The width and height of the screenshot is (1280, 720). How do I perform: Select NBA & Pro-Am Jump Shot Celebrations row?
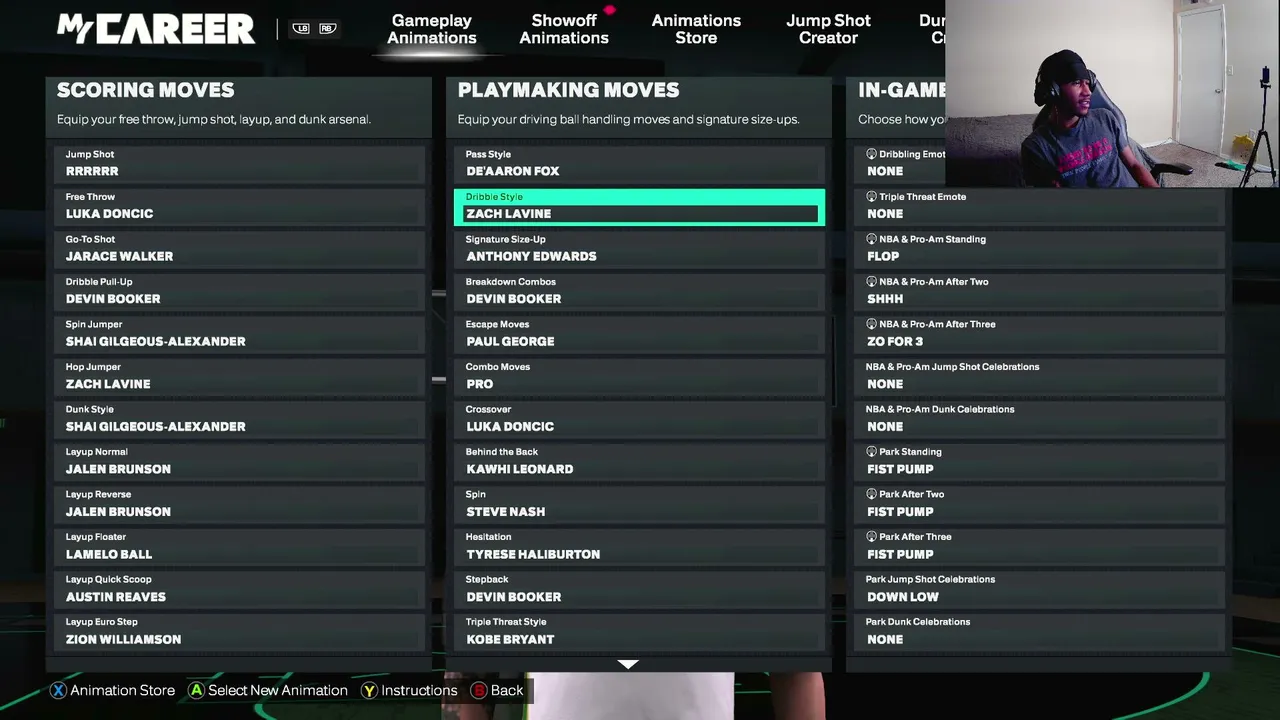coord(1040,376)
